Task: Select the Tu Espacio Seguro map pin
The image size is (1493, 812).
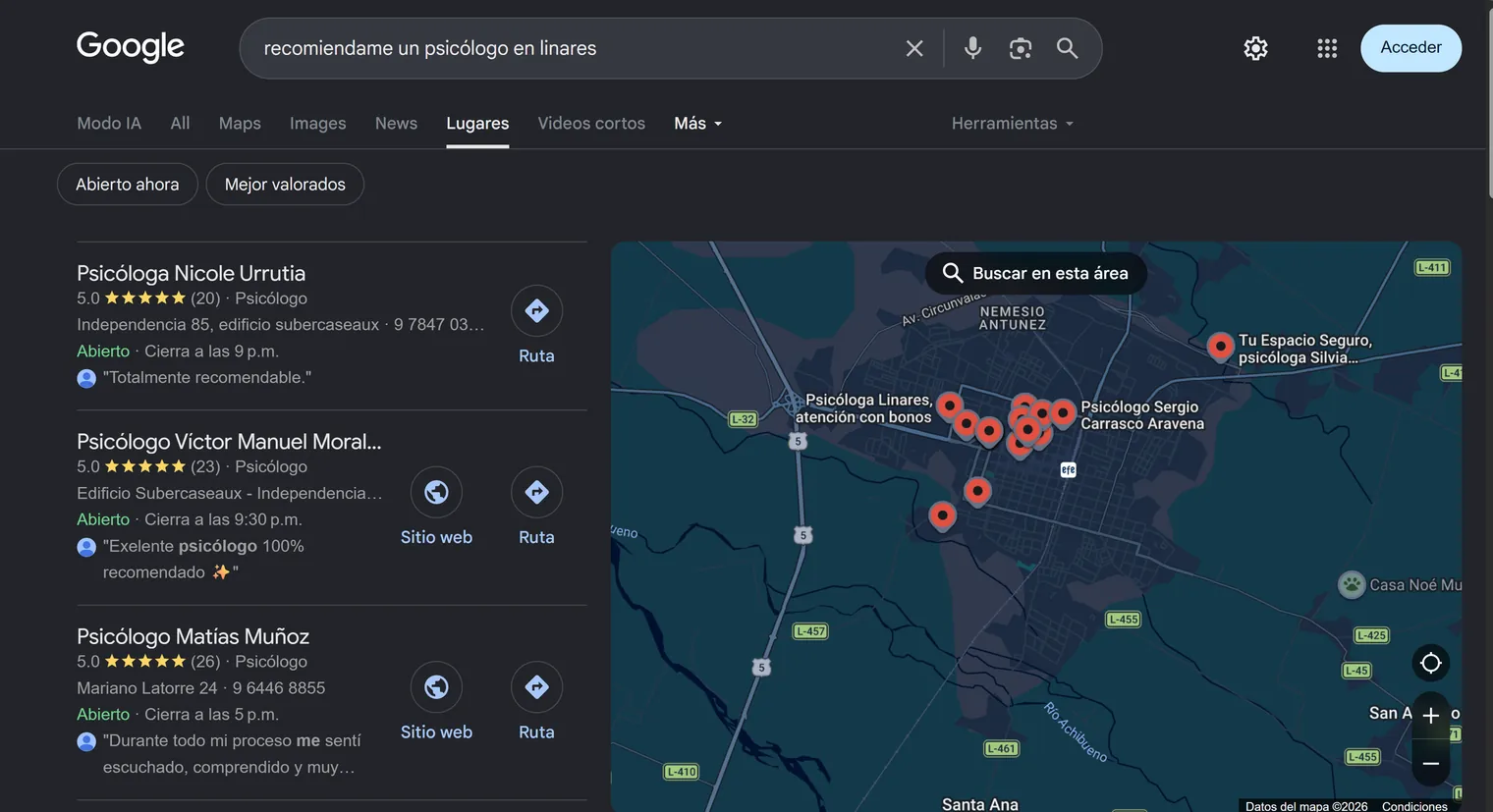Action: (1220, 347)
